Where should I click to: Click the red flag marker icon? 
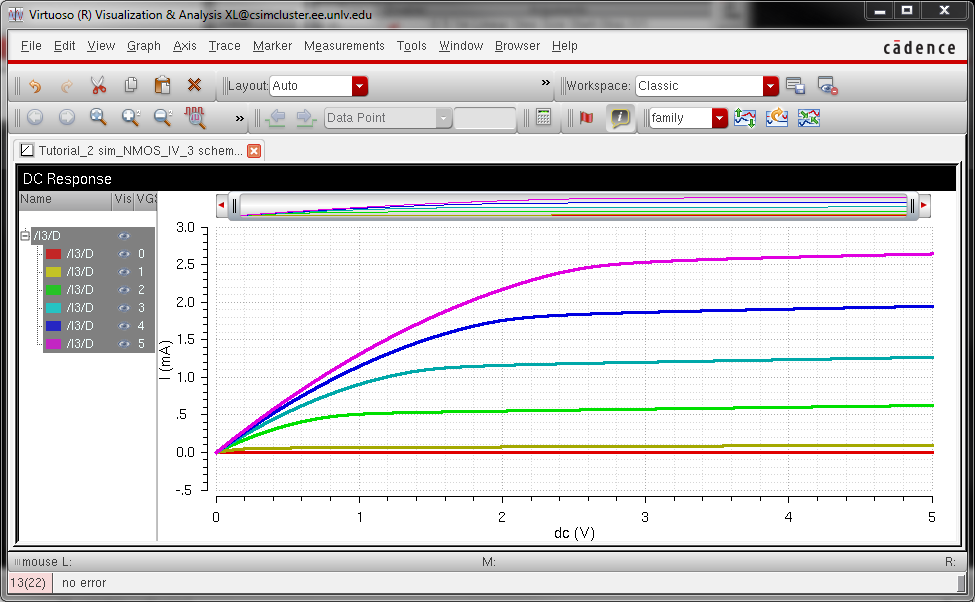tap(586, 118)
